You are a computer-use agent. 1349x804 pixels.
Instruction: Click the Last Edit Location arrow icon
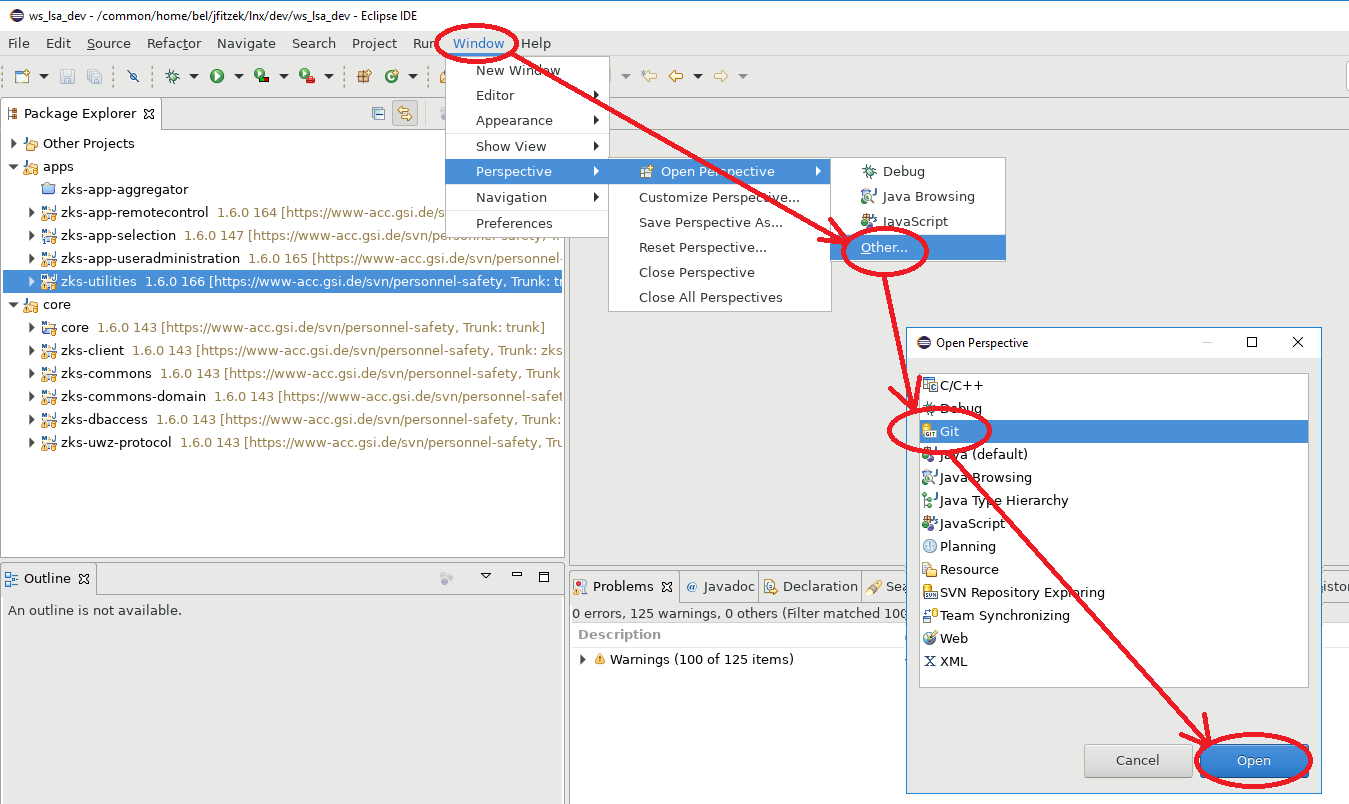point(650,76)
